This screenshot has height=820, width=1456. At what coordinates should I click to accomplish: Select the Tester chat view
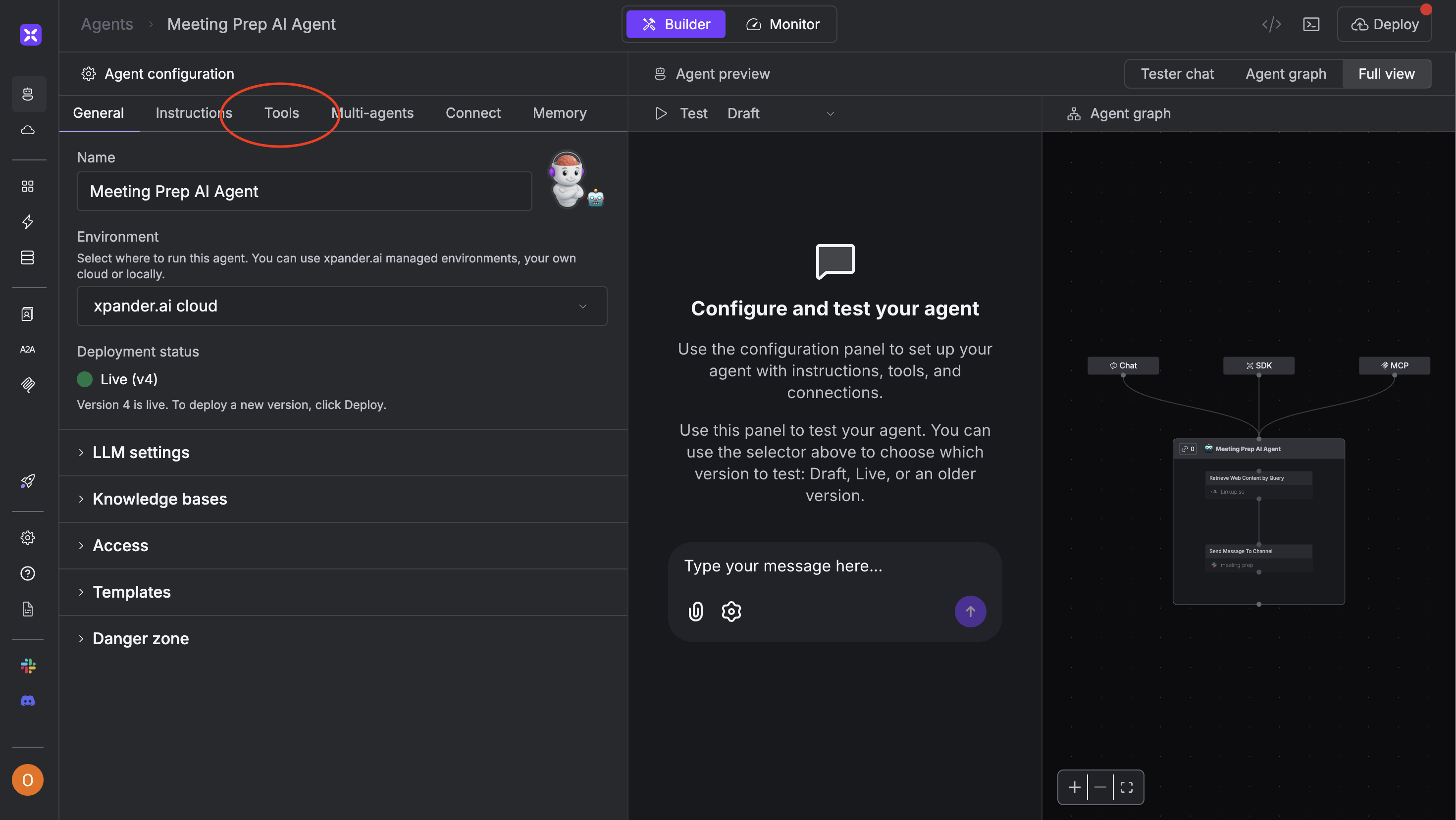pyautogui.click(x=1177, y=74)
